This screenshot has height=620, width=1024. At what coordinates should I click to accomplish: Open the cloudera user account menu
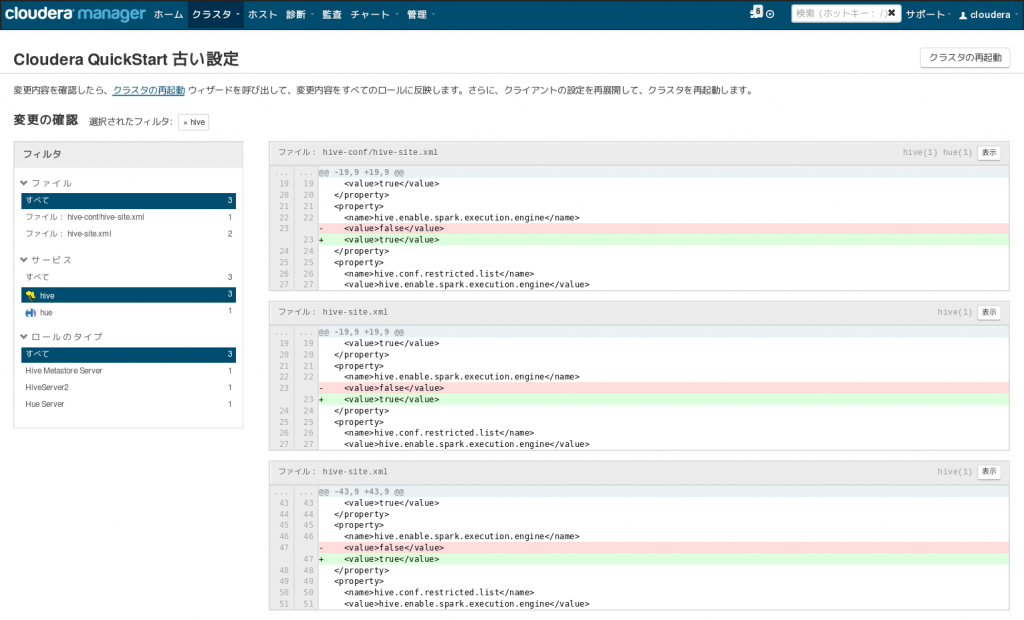[x=988, y=14]
